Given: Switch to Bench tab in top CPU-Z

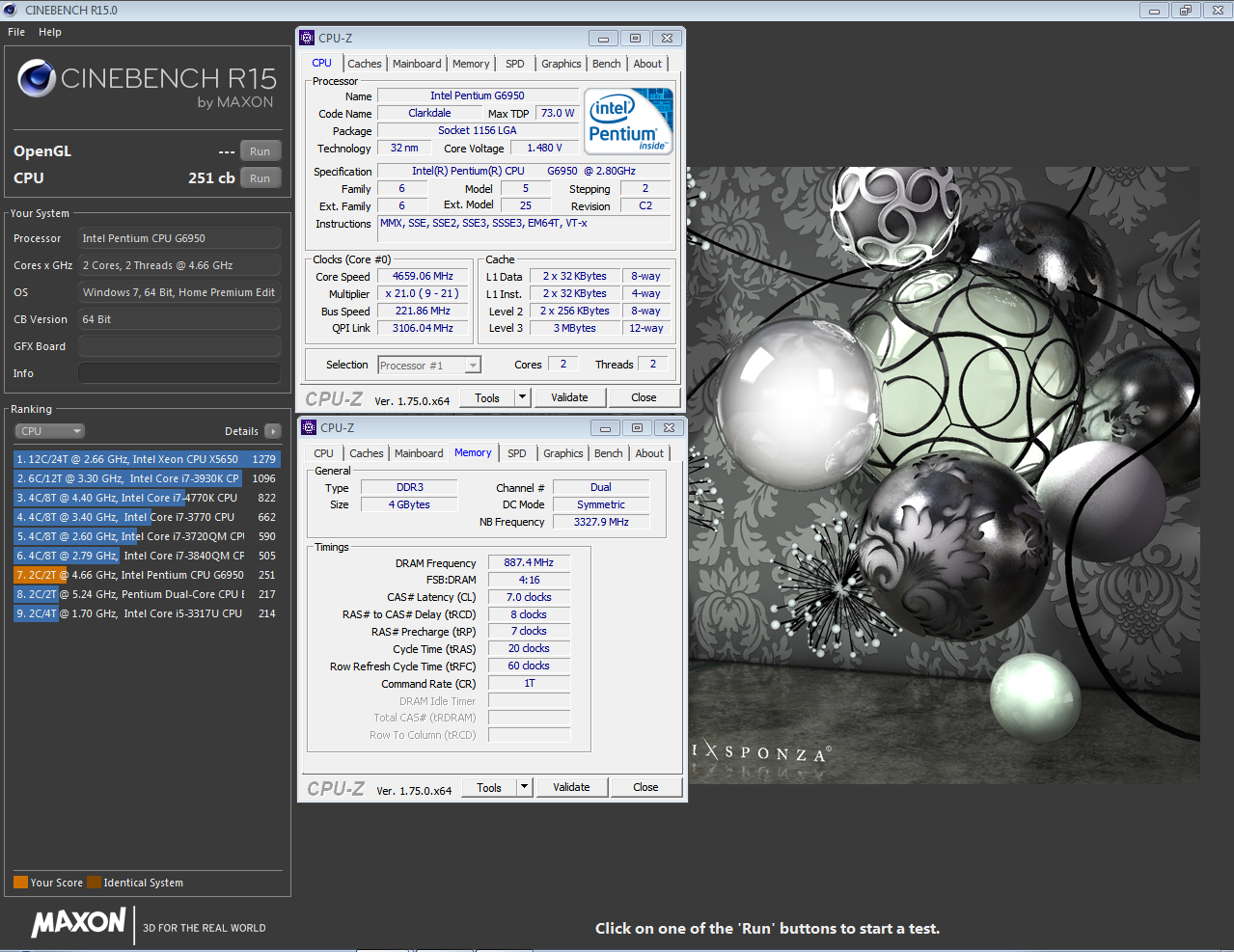Looking at the screenshot, I should [x=607, y=64].
